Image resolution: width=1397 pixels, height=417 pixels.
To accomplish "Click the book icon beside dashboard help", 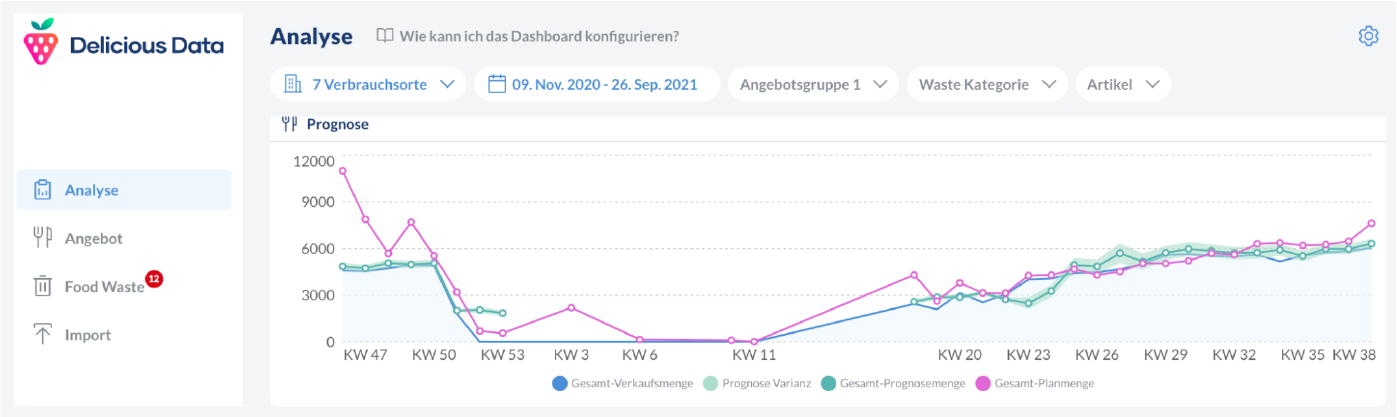I will click(x=385, y=36).
